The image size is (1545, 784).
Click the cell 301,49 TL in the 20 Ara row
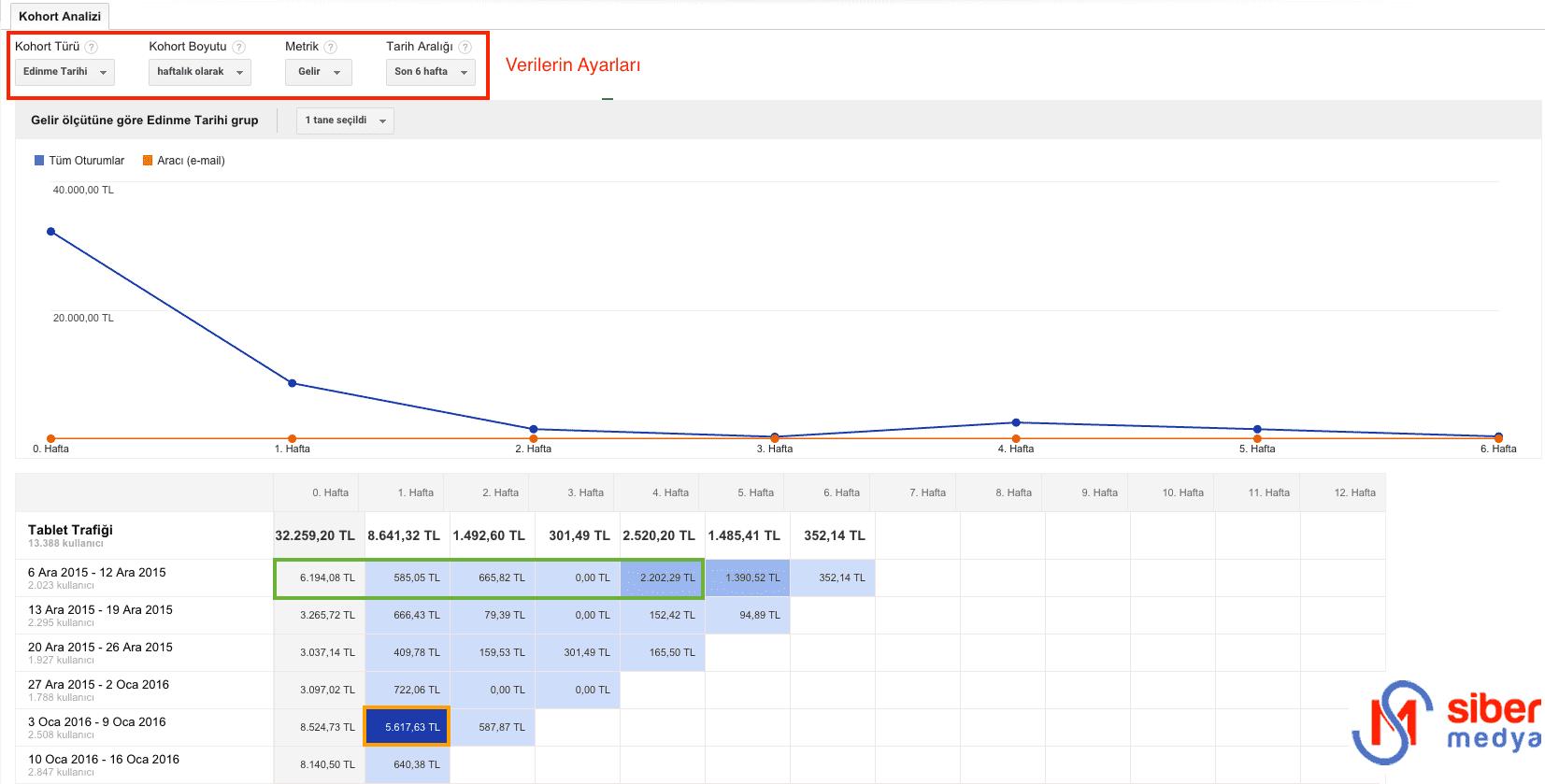(x=578, y=652)
